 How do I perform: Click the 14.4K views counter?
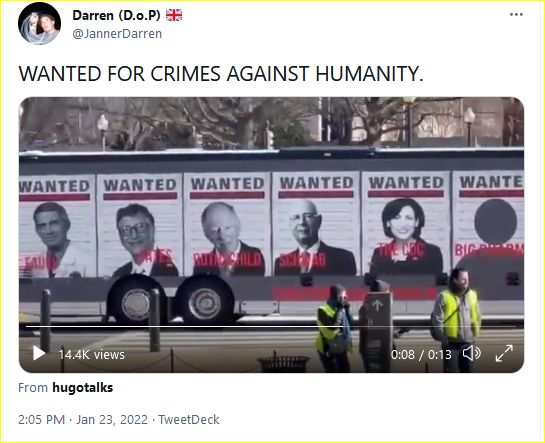[x=91, y=354]
